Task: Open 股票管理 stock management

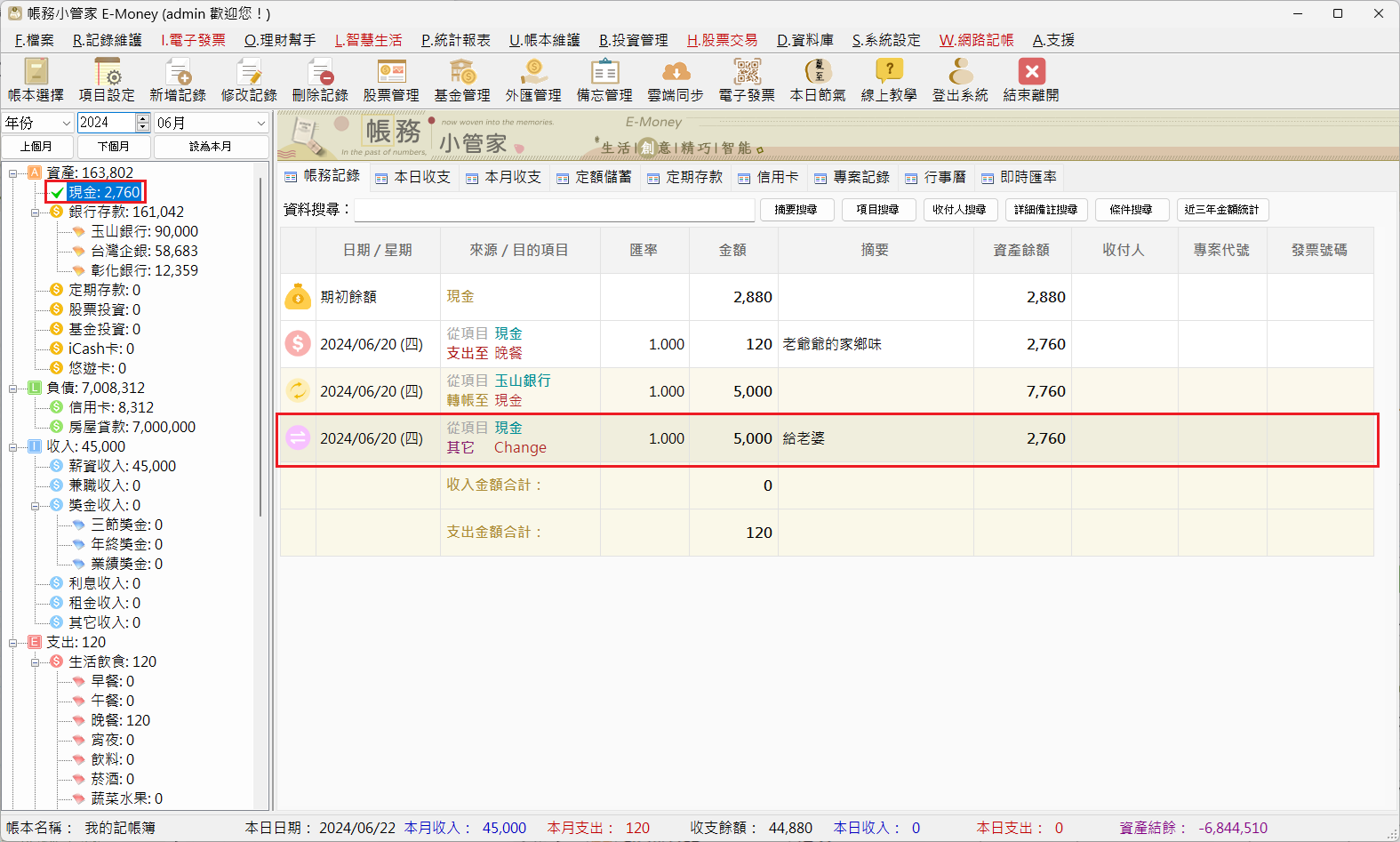Action: [391, 79]
